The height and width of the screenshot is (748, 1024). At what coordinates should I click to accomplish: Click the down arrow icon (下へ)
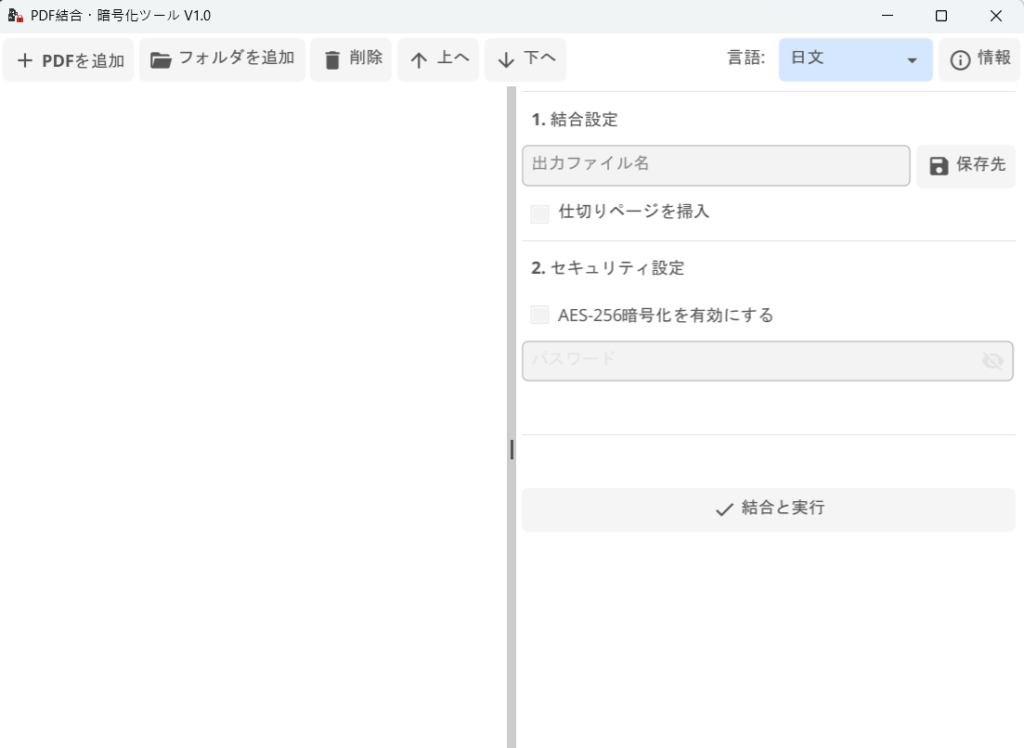506,60
